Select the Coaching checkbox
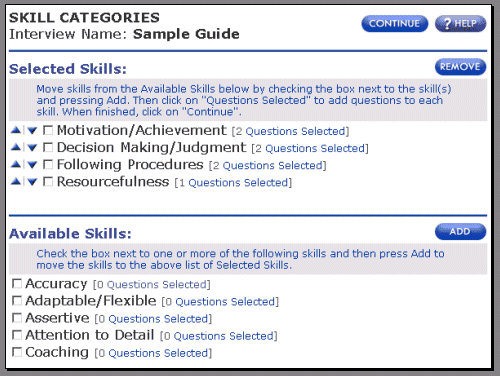Image resolution: width=500 pixels, height=376 pixels. click(17, 352)
